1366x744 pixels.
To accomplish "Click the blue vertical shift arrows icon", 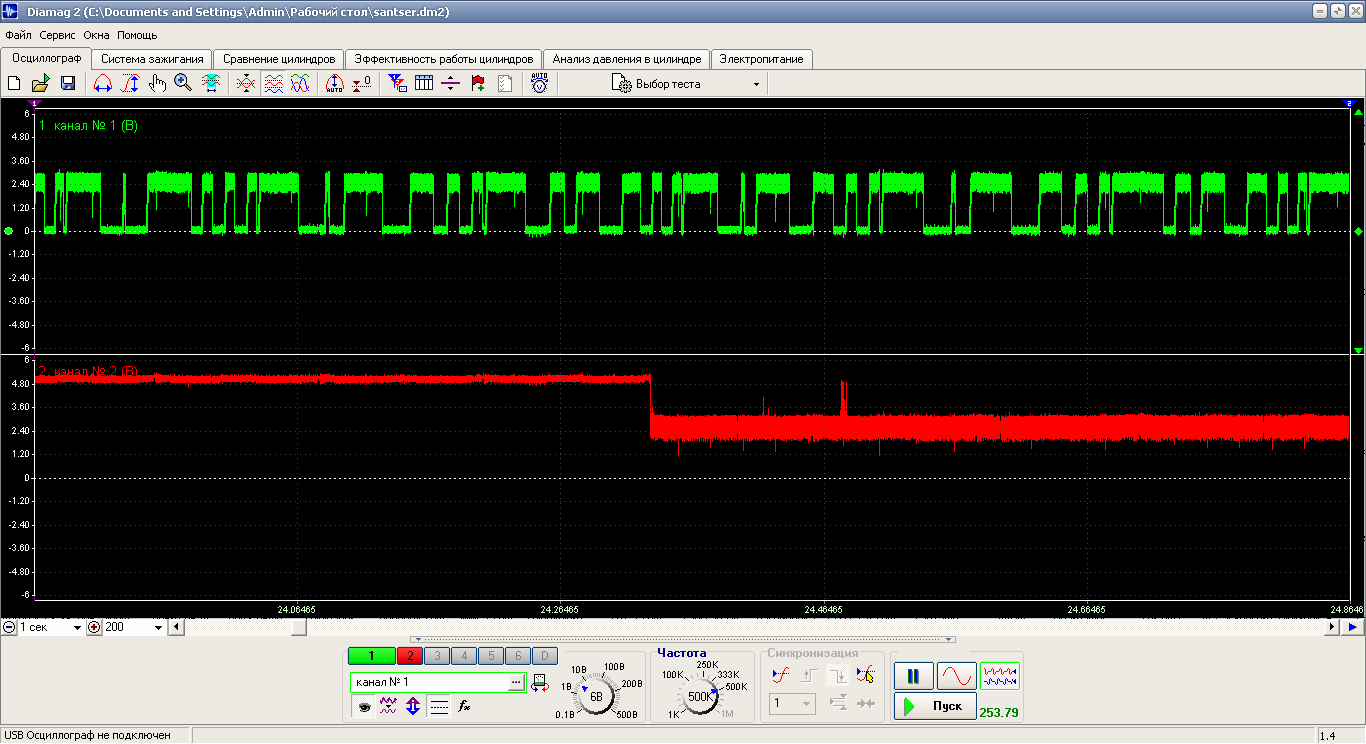I will (413, 706).
